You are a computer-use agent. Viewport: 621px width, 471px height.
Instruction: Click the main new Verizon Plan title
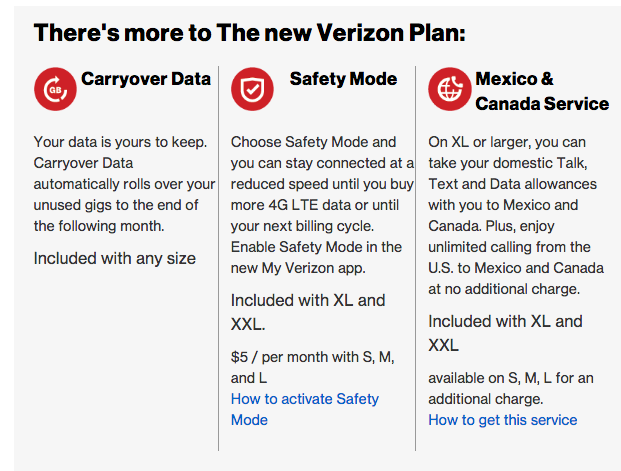coord(250,33)
